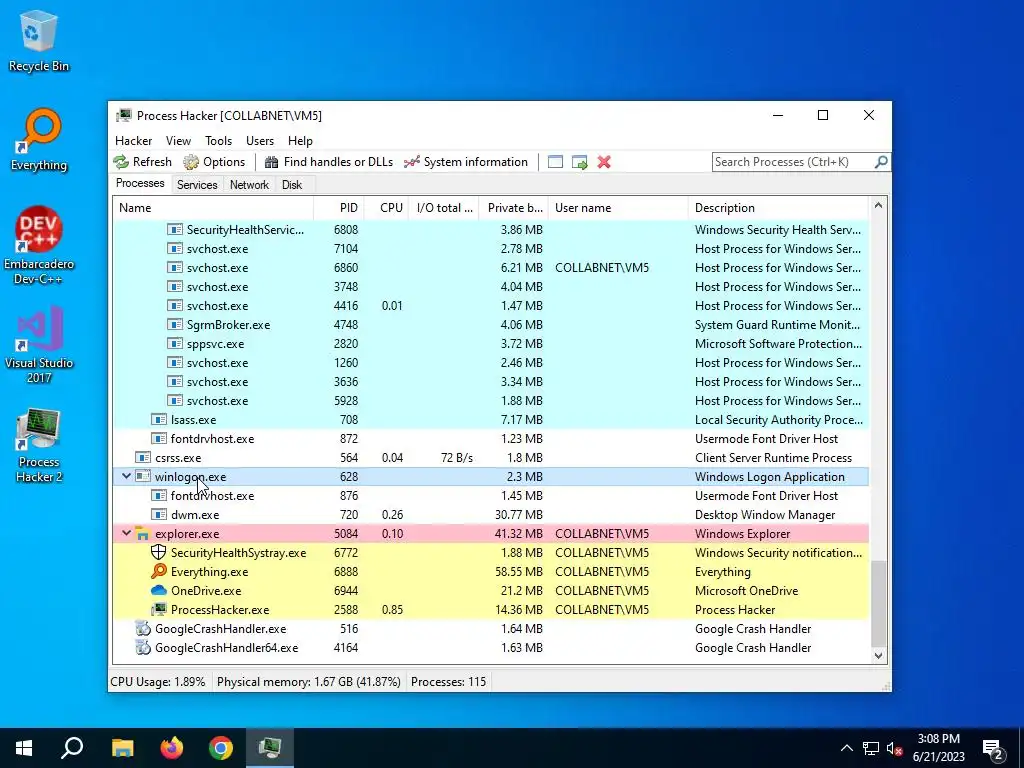Select the Recycle Bin desktop icon
1024x768 pixels.
pos(39,41)
